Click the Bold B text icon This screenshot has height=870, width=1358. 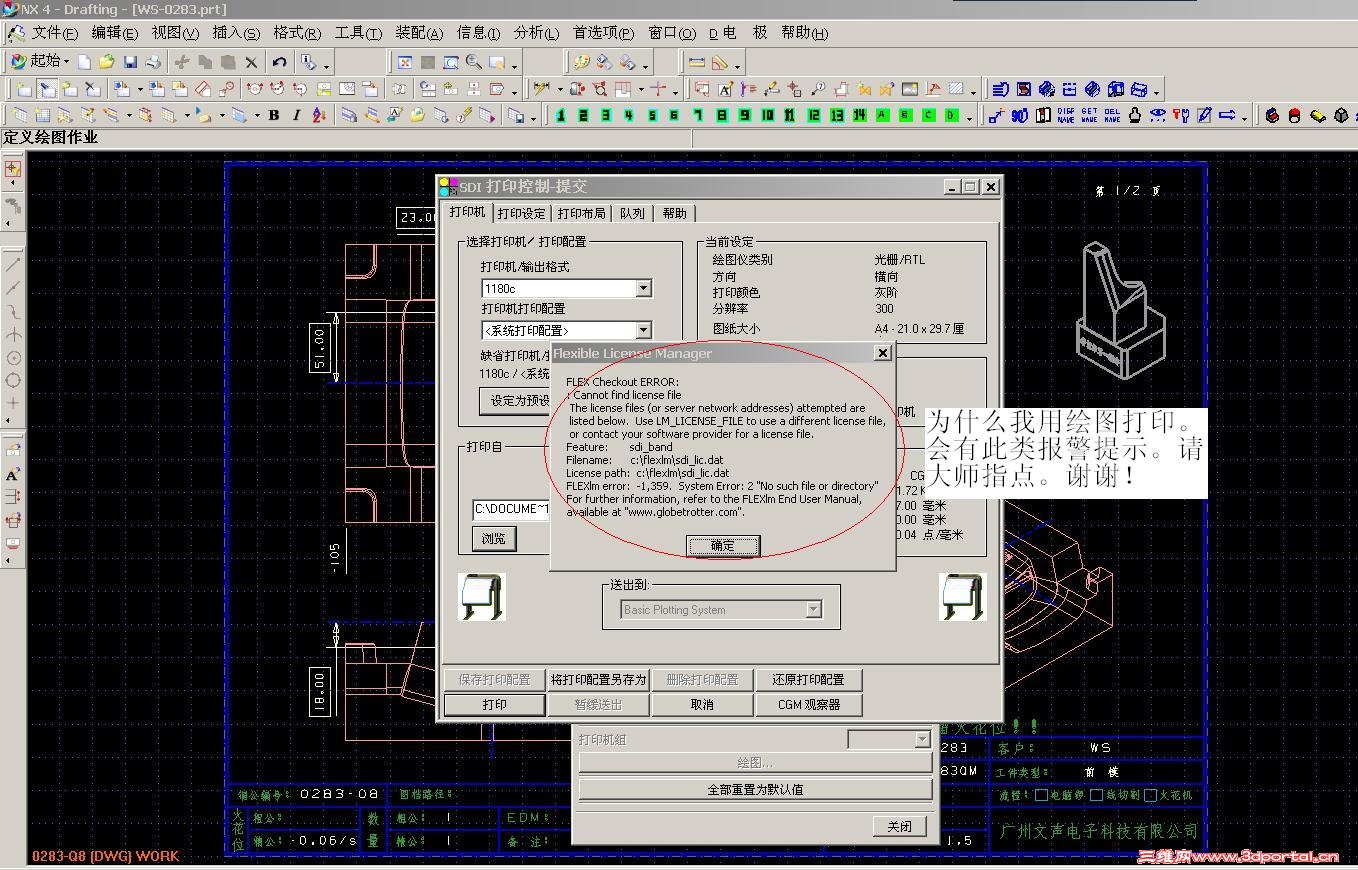(274, 115)
